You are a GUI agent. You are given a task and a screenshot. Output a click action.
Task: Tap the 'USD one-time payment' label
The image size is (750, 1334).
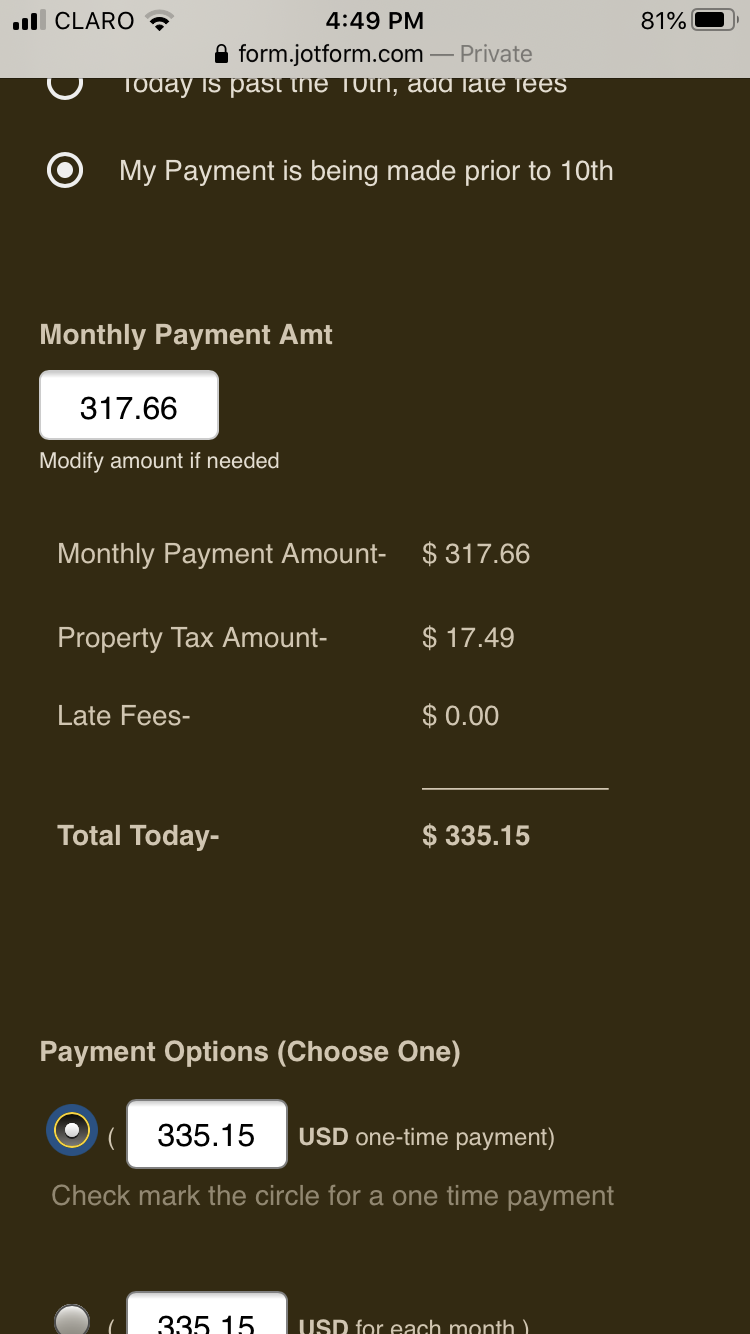(x=426, y=1137)
